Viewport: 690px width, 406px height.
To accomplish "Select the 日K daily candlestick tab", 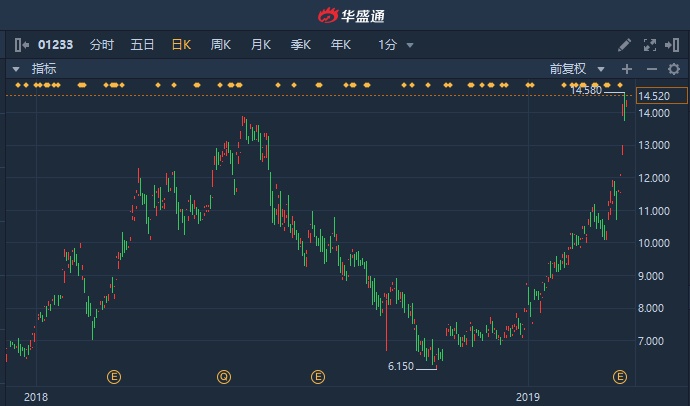I will point(181,45).
